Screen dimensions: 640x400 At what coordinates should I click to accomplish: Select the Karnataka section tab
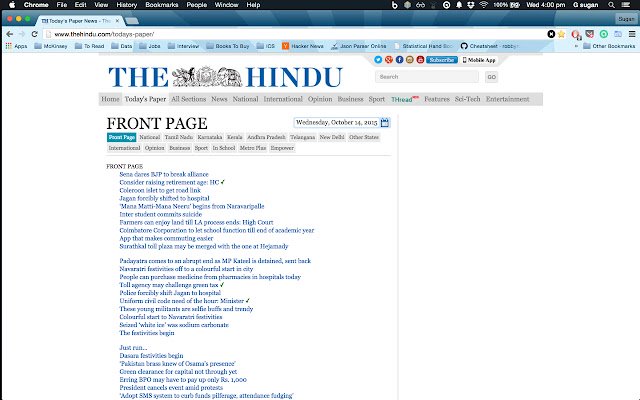pyautogui.click(x=210, y=137)
